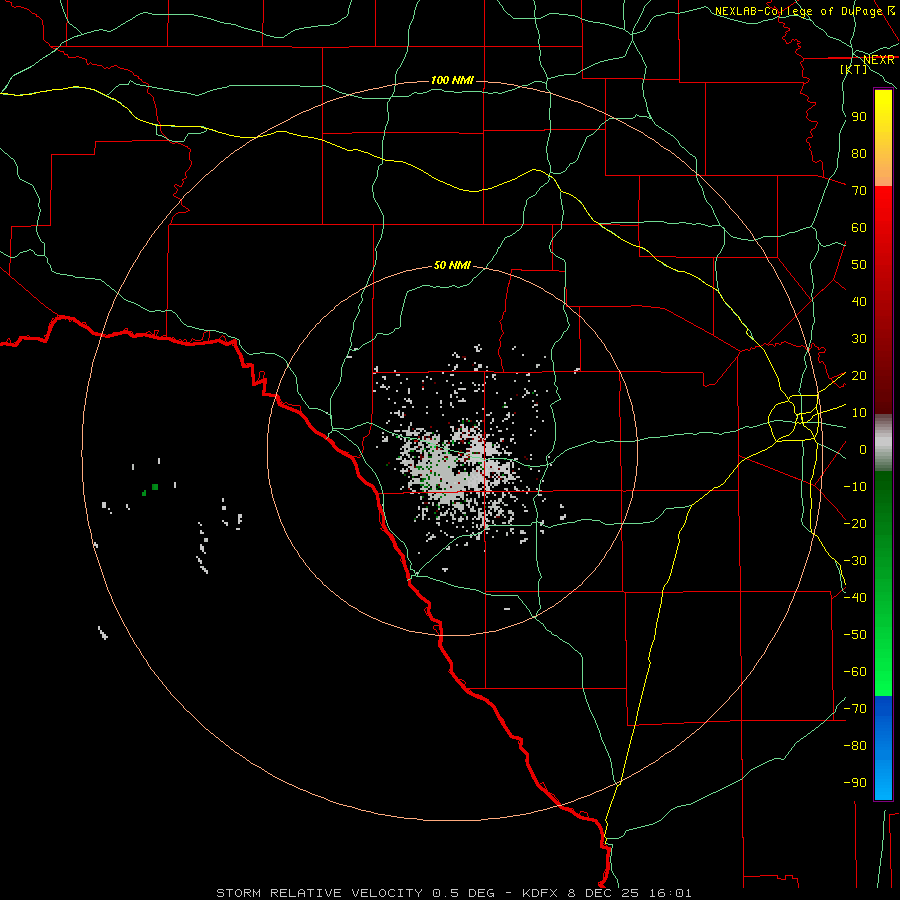Click the "50 NMI" range ring label
This screenshot has height=900, width=900.
coord(452,265)
